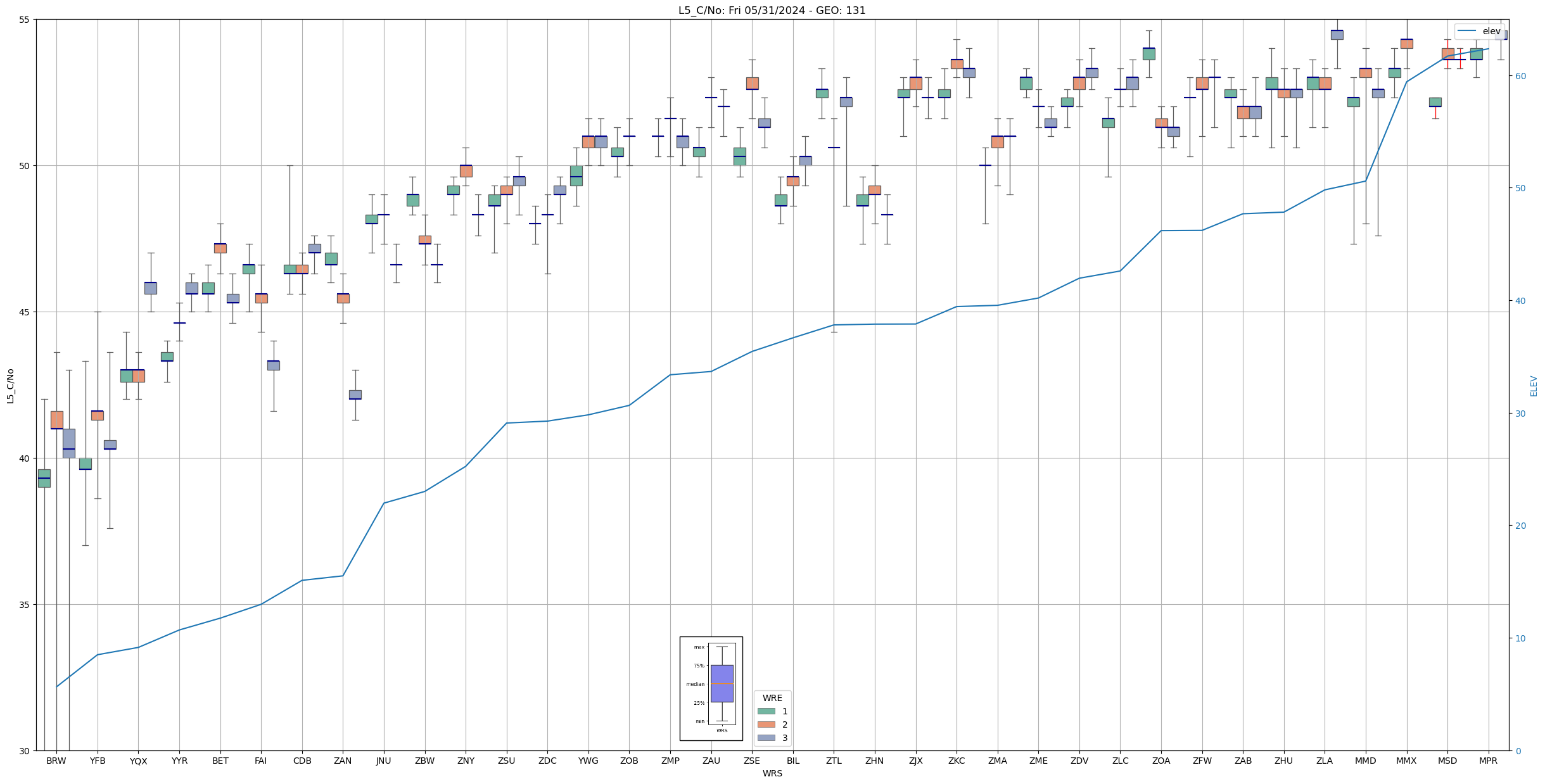This screenshot has height=784, width=1545.
Task: Click the ZSU x-axis label
Action: click(x=507, y=761)
